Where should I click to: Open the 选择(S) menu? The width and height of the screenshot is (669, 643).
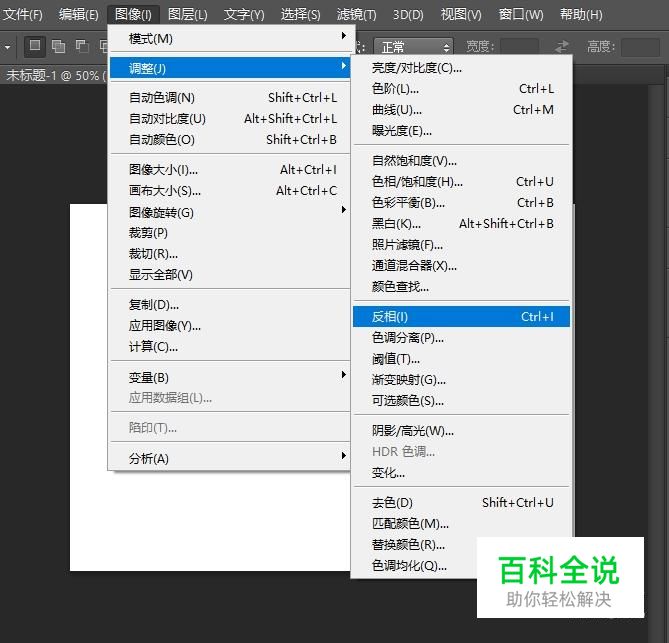(x=300, y=15)
